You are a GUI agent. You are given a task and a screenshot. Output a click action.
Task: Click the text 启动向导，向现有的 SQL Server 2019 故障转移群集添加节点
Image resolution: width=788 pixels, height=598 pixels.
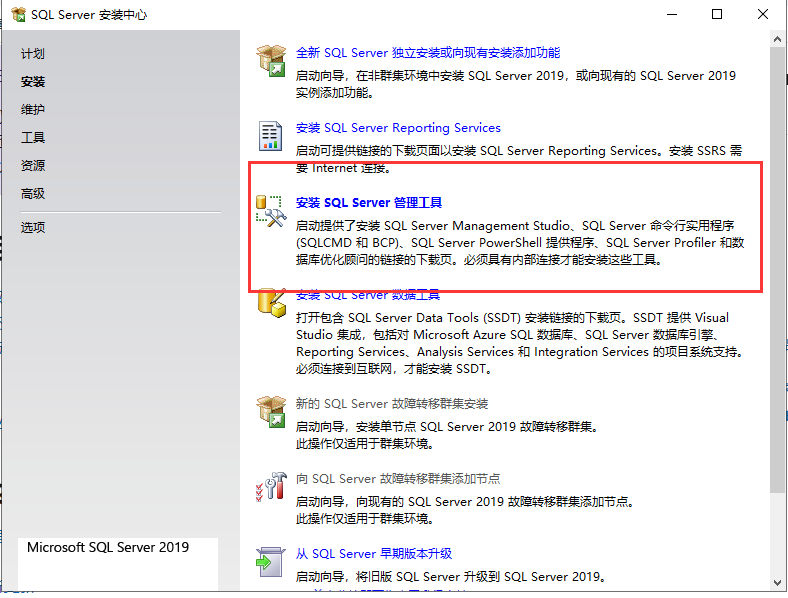pos(465,502)
